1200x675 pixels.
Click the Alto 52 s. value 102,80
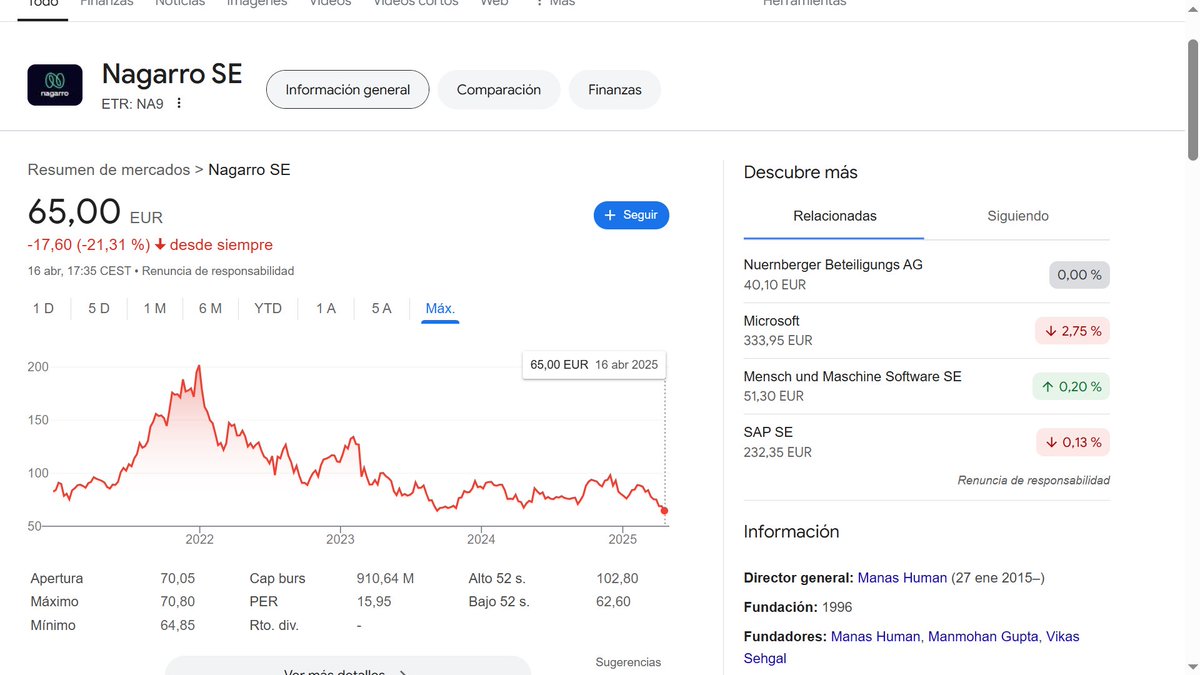(618, 578)
